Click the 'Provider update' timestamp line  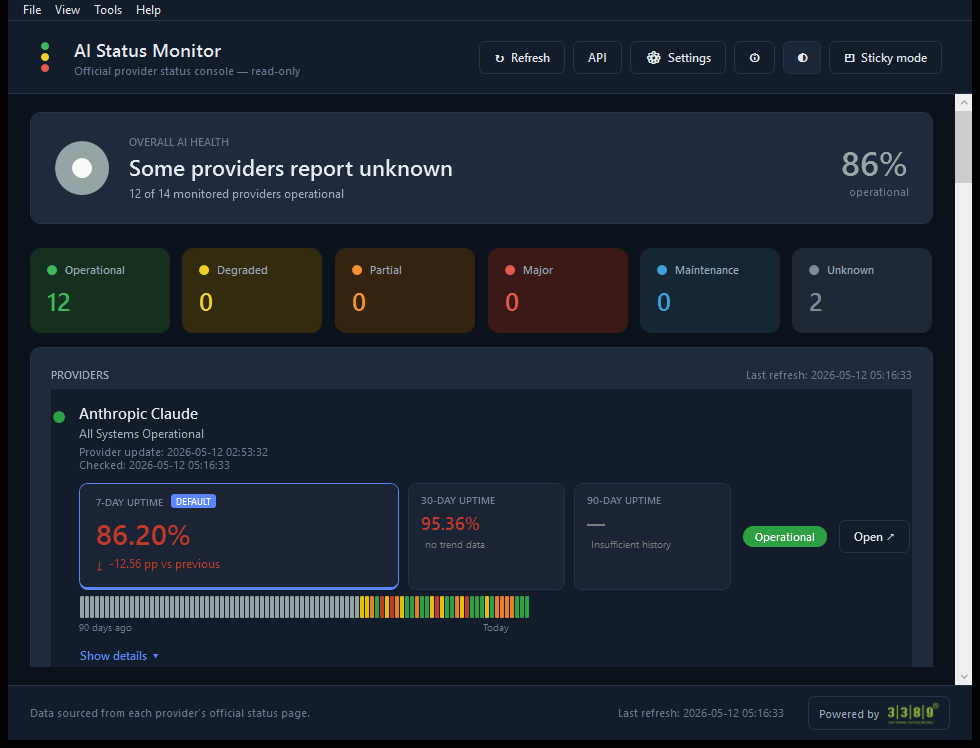pos(173,452)
